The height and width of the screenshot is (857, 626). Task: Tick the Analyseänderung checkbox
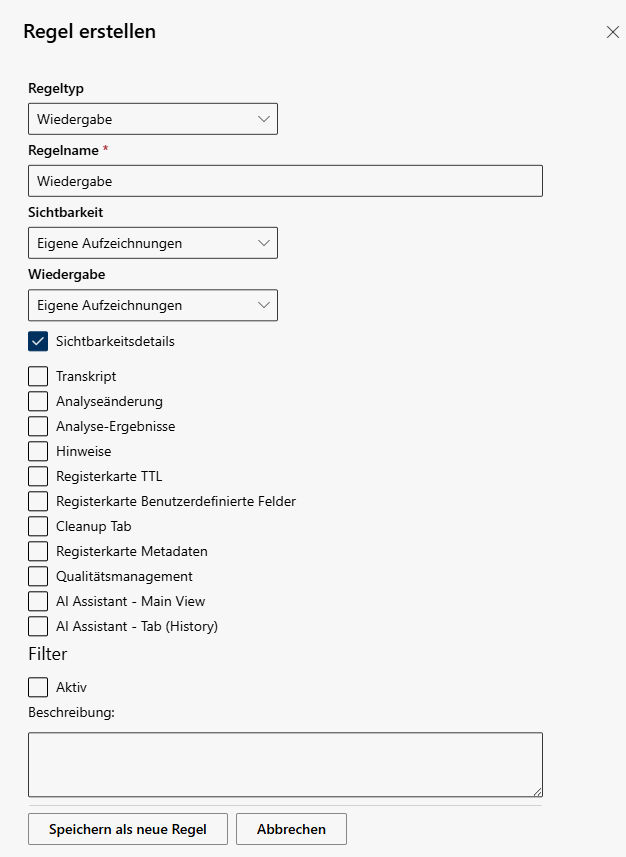(x=38, y=401)
